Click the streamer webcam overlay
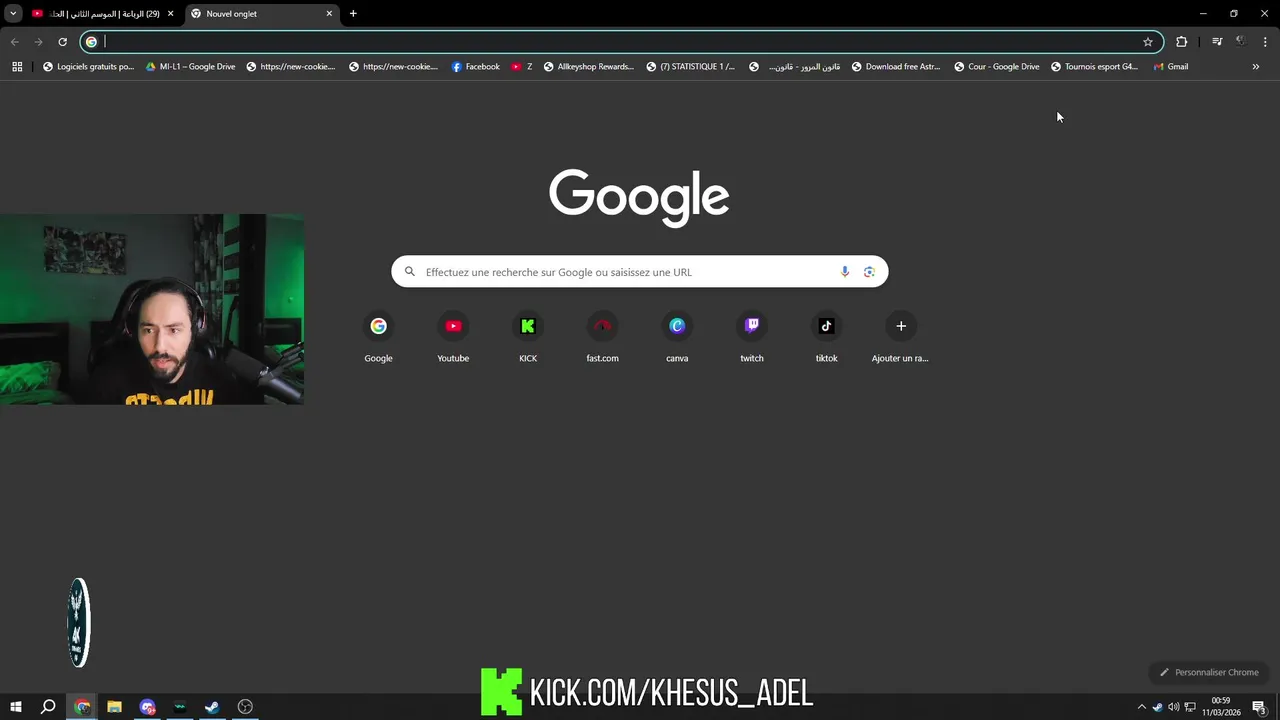This screenshot has height=720, width=1280. (152, 309)
